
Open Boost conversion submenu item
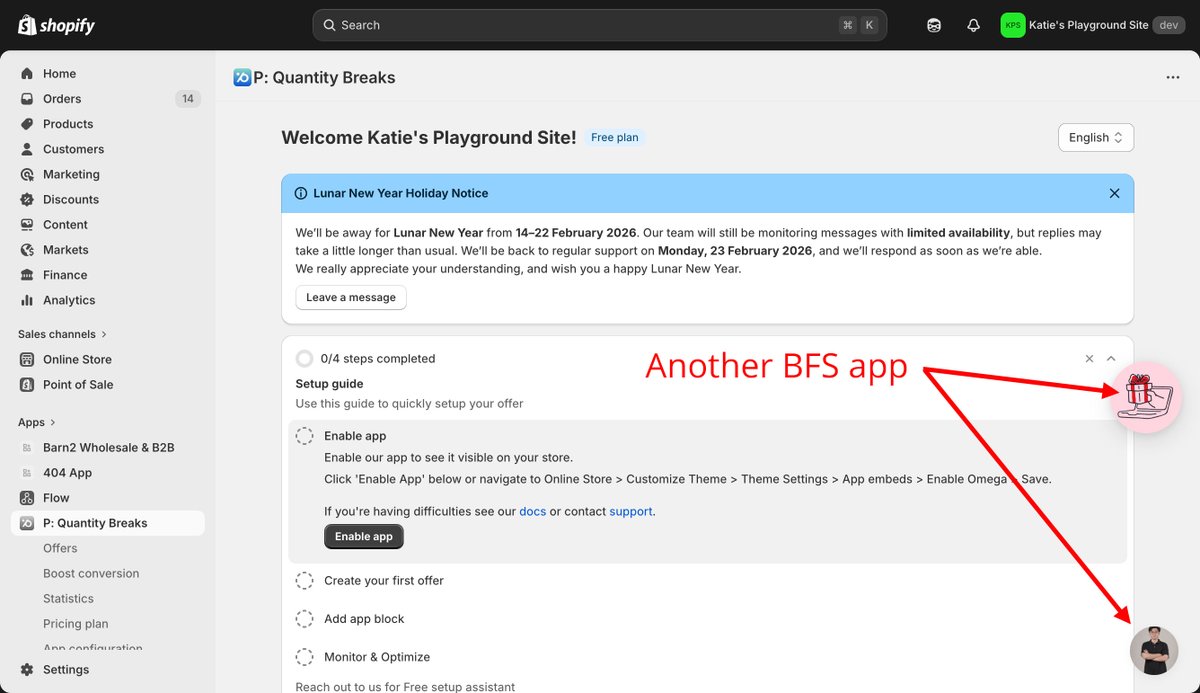(x=91, y=573)
